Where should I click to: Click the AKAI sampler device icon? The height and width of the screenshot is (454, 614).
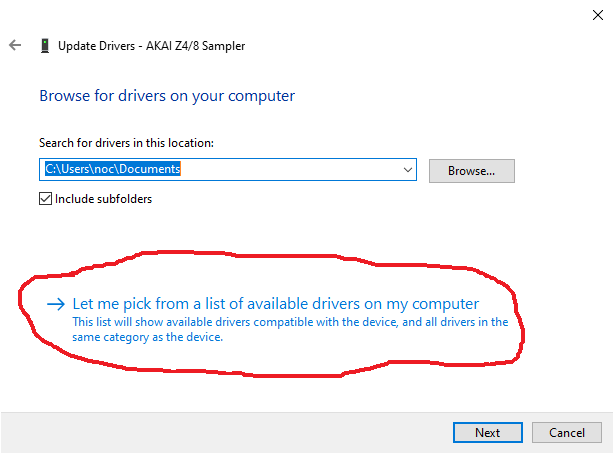45,46
